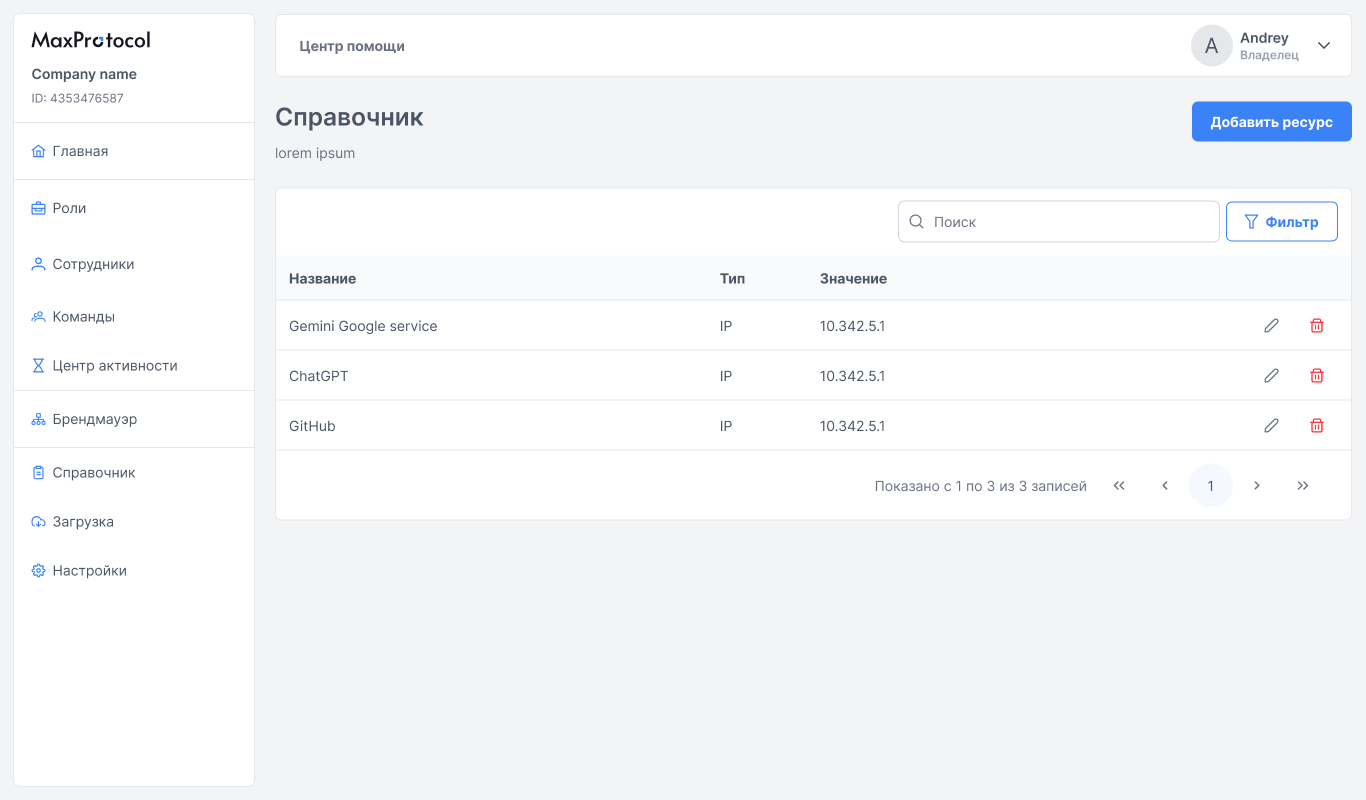Jump to last page with double-right arrow
1366x800 pixels.
(x=1303, y=486)
